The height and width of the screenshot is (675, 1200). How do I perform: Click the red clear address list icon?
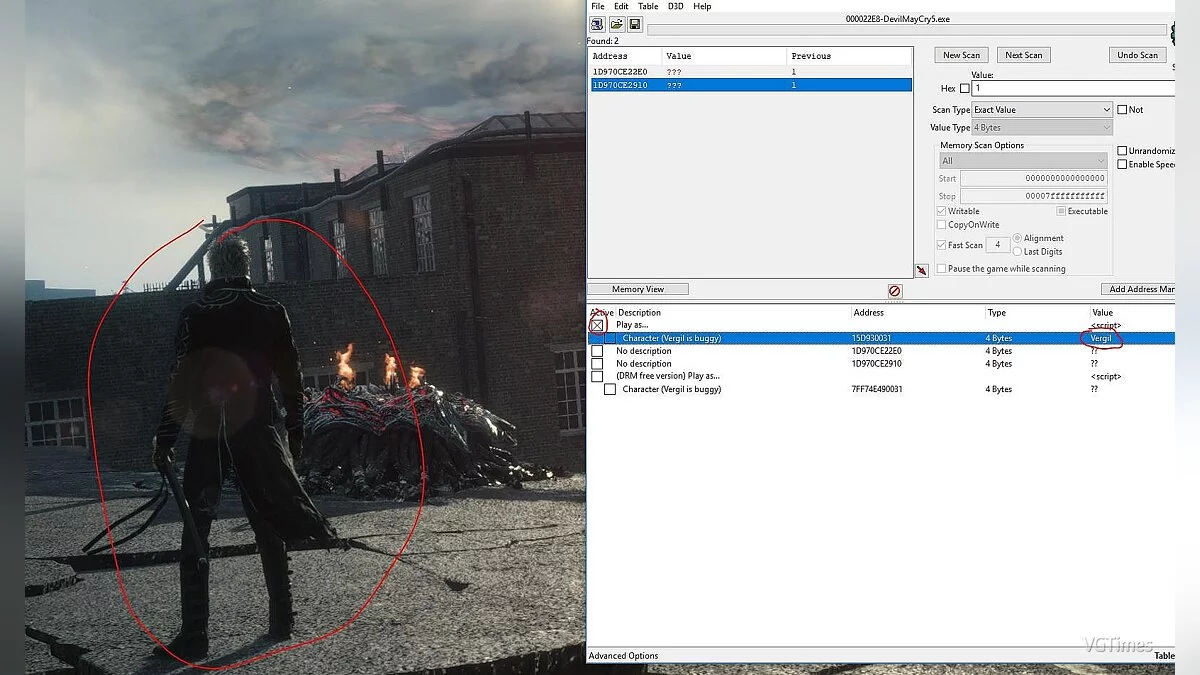(x=894, y=291)
